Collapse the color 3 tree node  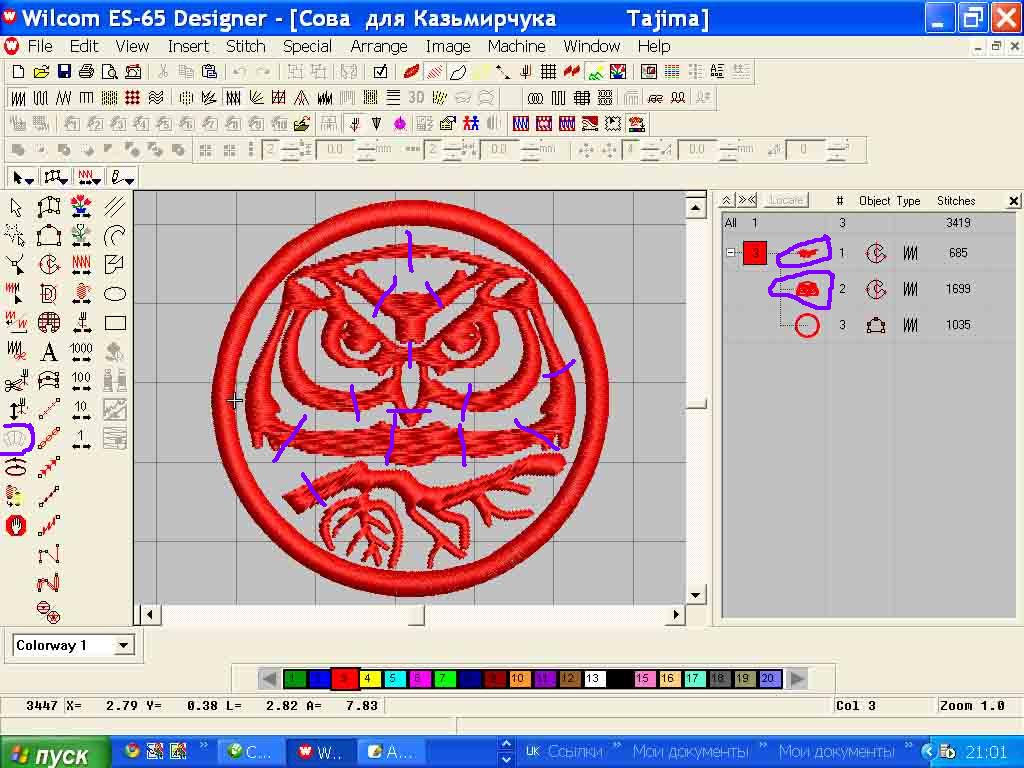pos(731,253)
